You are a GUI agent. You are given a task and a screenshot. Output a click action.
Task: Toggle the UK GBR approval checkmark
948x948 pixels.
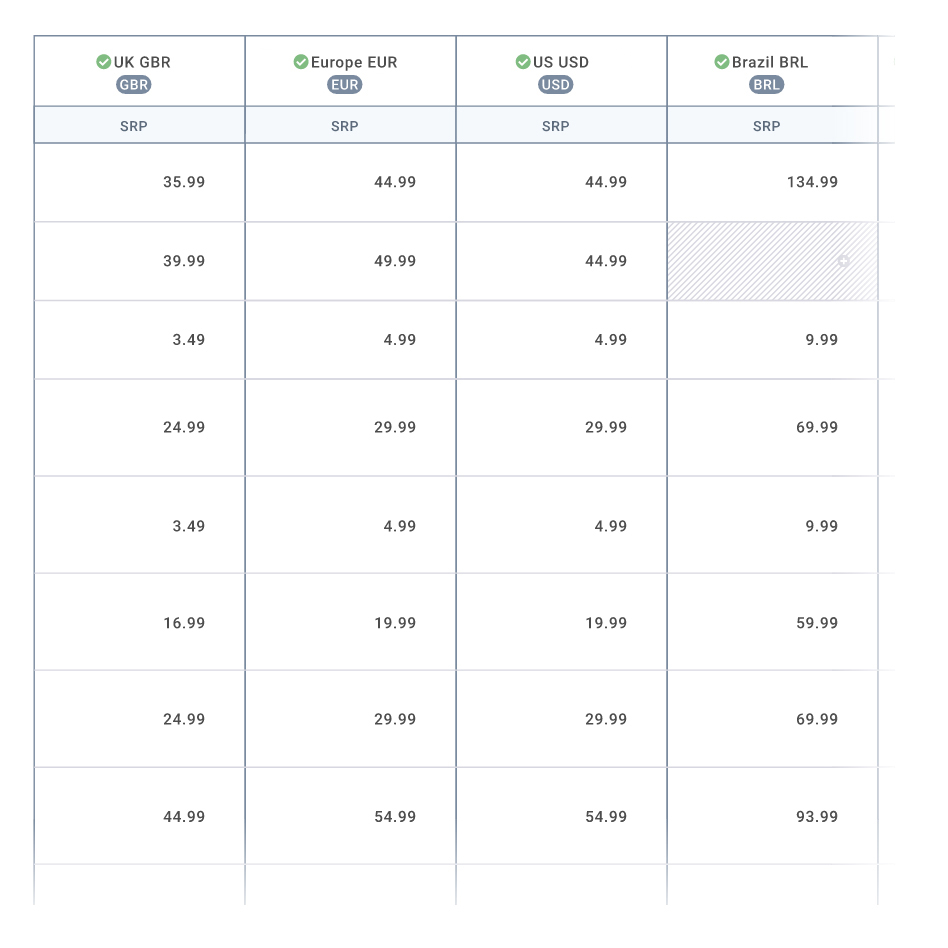click(x=104, y=62)
